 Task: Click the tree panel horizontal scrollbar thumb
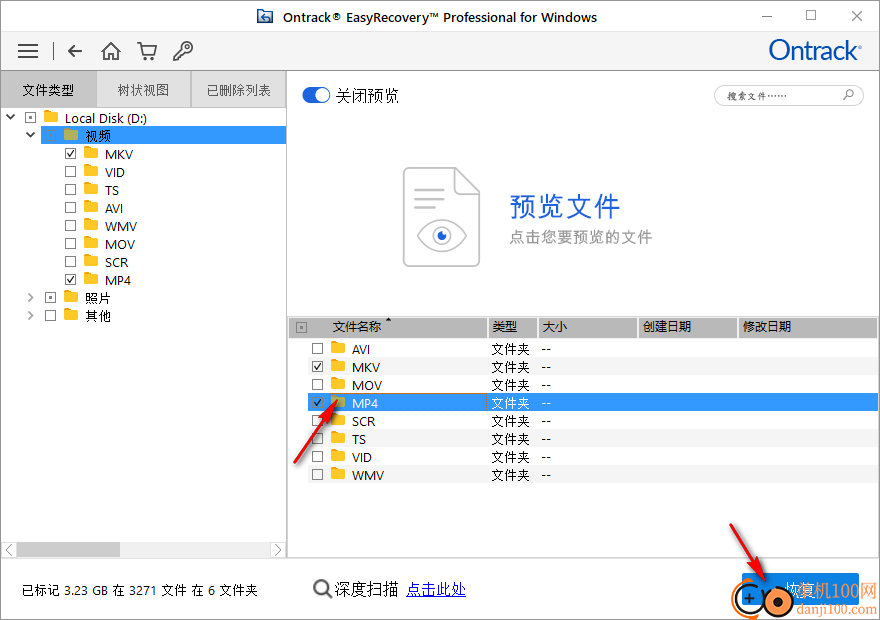68,550
